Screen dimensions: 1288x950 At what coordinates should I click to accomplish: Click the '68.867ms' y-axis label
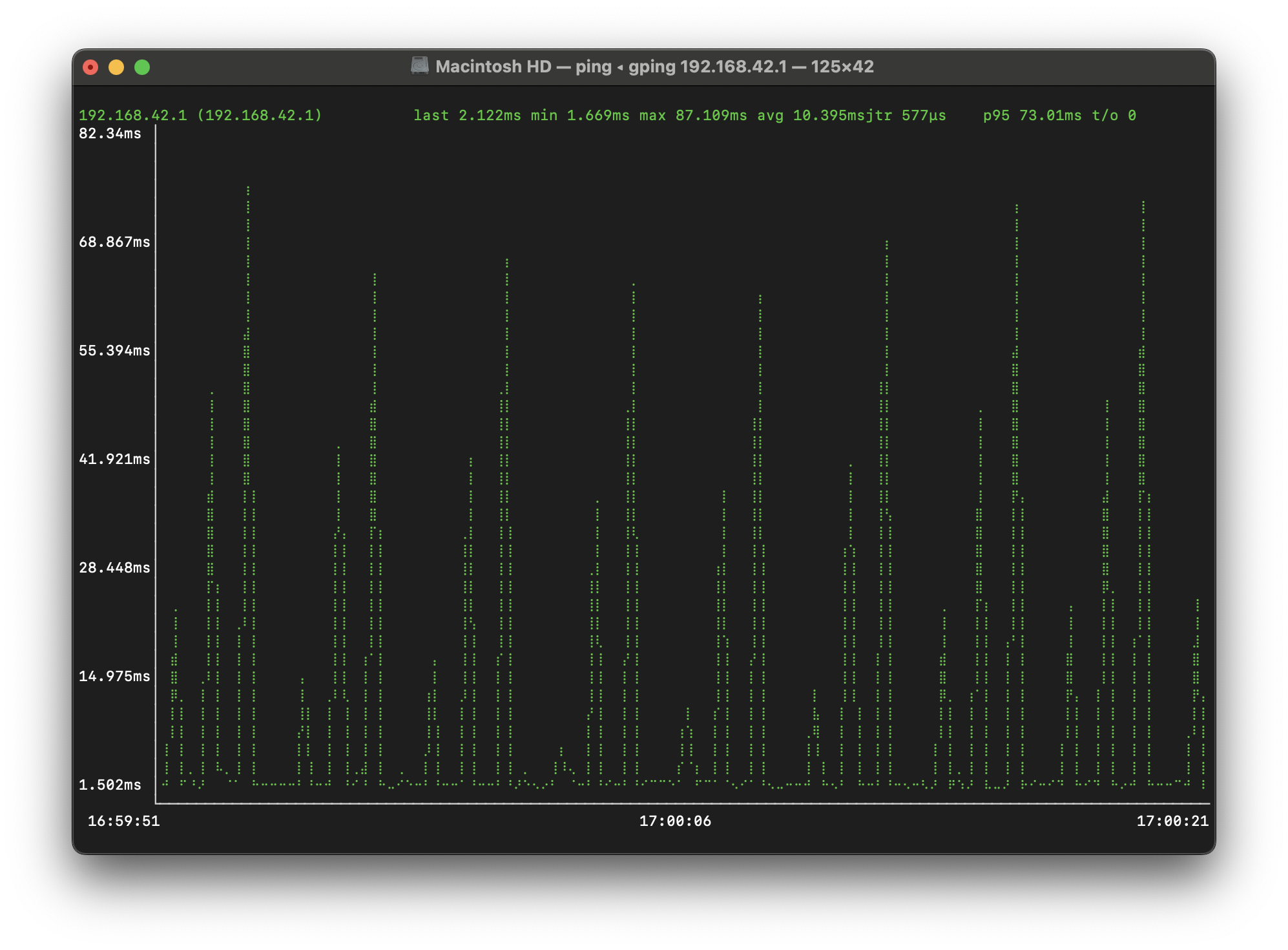pos(114,242)
